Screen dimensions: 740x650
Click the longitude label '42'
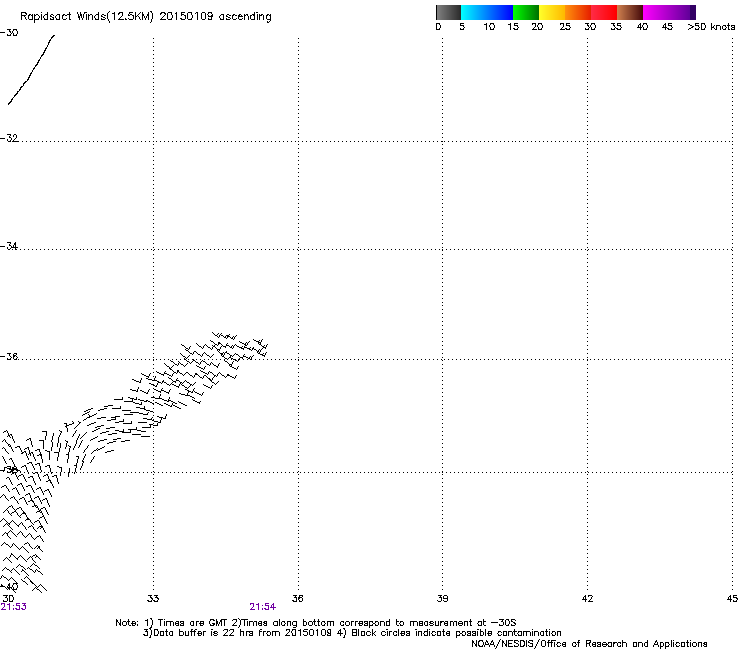point(587,599)
